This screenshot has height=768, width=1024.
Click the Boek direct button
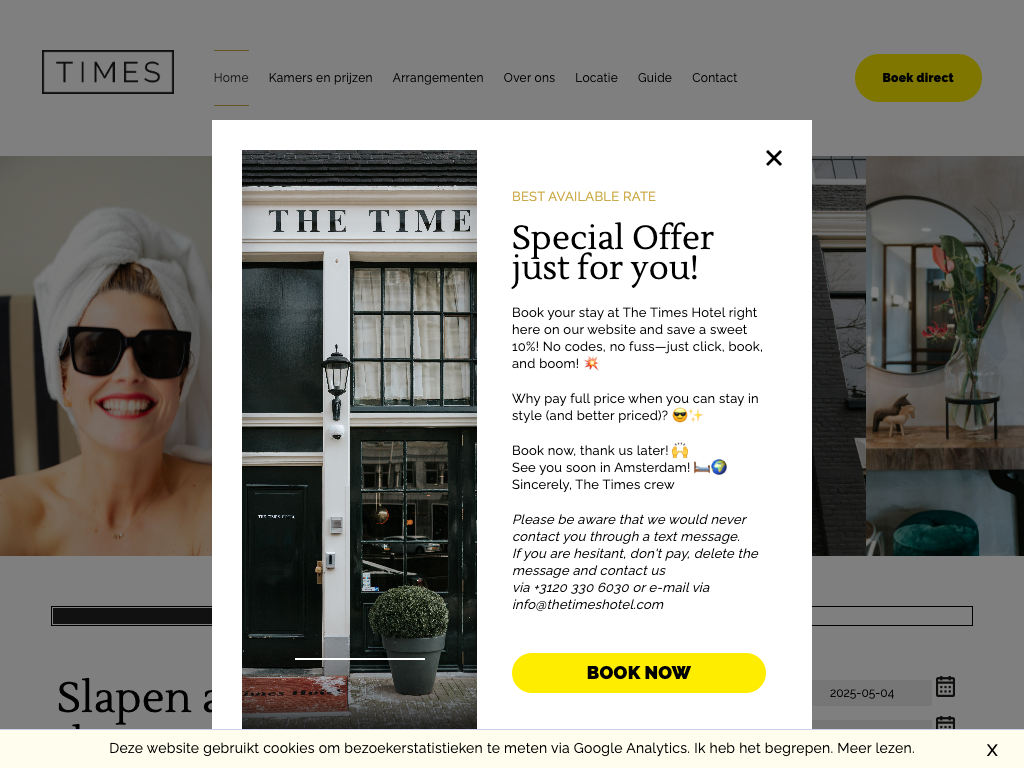918,78
